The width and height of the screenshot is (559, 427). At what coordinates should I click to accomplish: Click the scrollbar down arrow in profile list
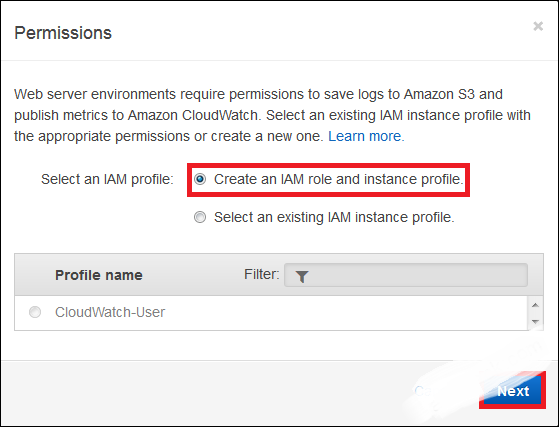coord(535,321)
